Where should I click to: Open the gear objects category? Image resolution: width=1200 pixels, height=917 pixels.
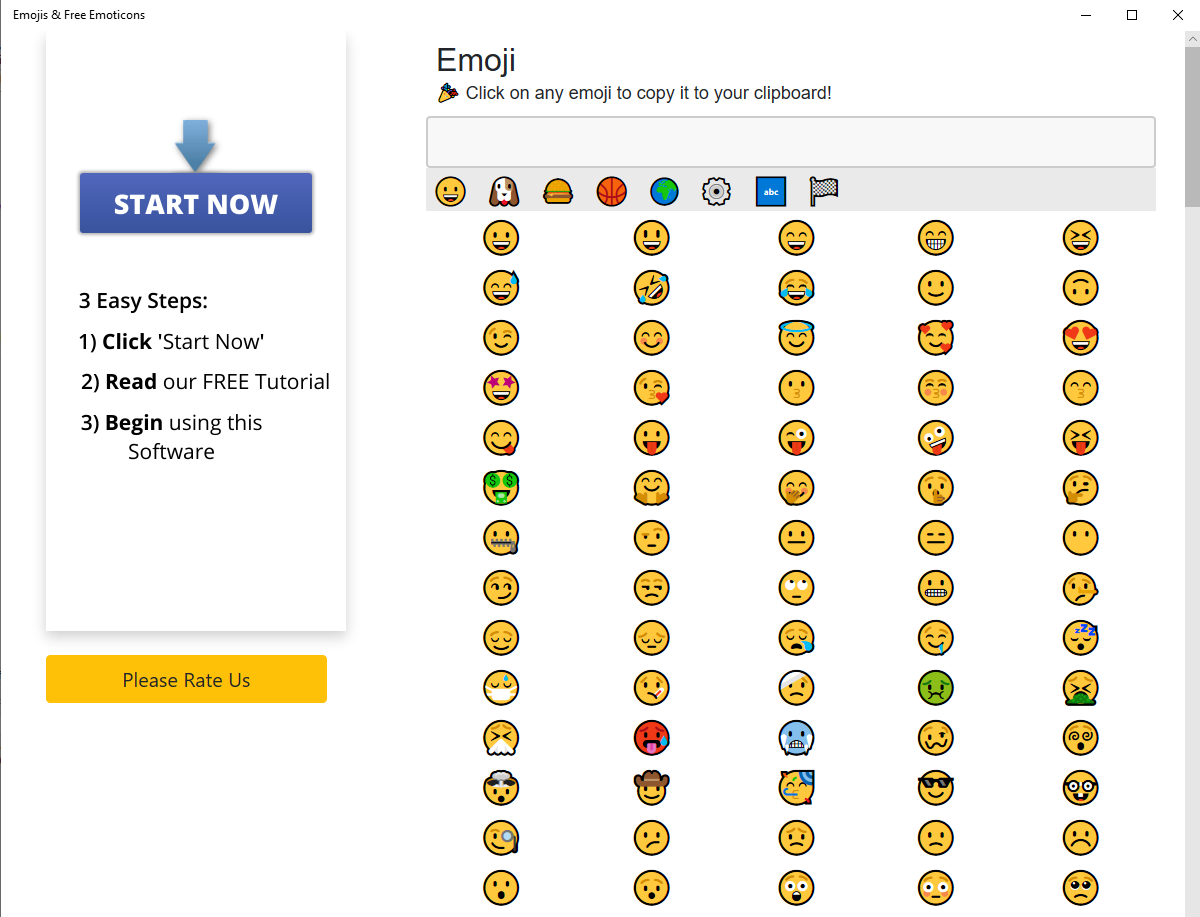pyautogui.click(x=716, y=190)
